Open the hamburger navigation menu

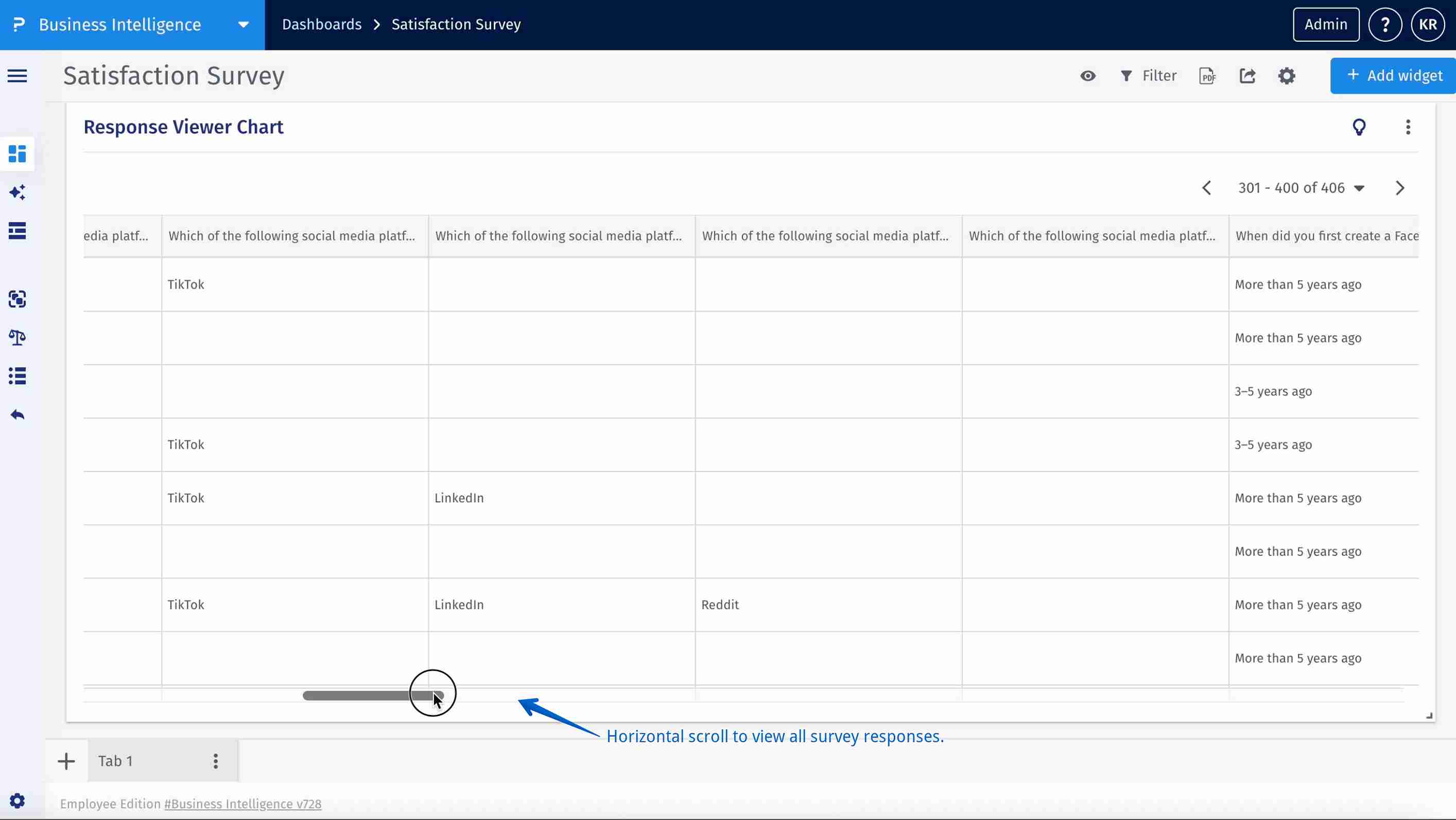(17, 76)
